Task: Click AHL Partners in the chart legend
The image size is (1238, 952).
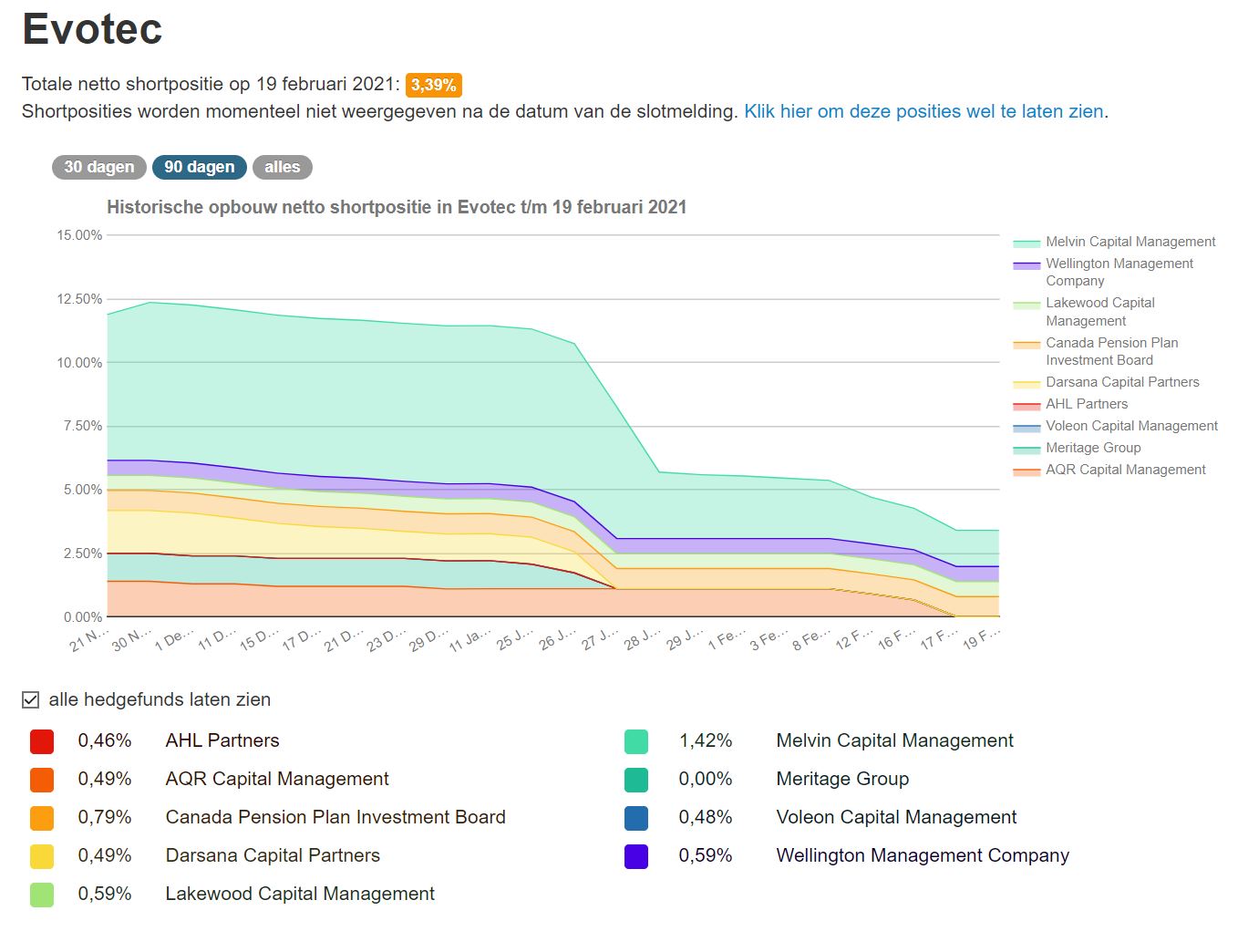Action: pos(1086,404)
